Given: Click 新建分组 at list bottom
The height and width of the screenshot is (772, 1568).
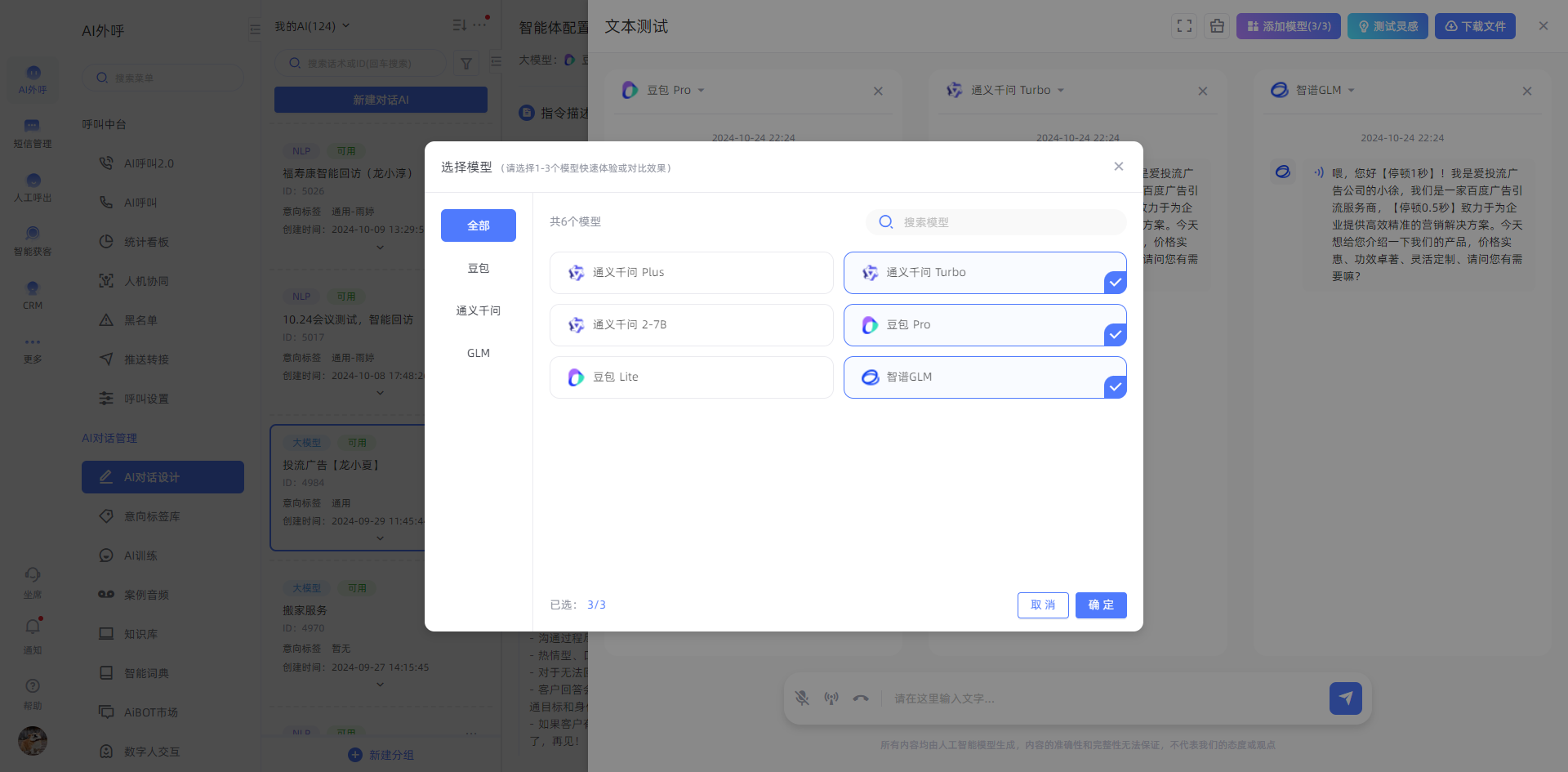Looking at the screenshot, I should 381,755.
